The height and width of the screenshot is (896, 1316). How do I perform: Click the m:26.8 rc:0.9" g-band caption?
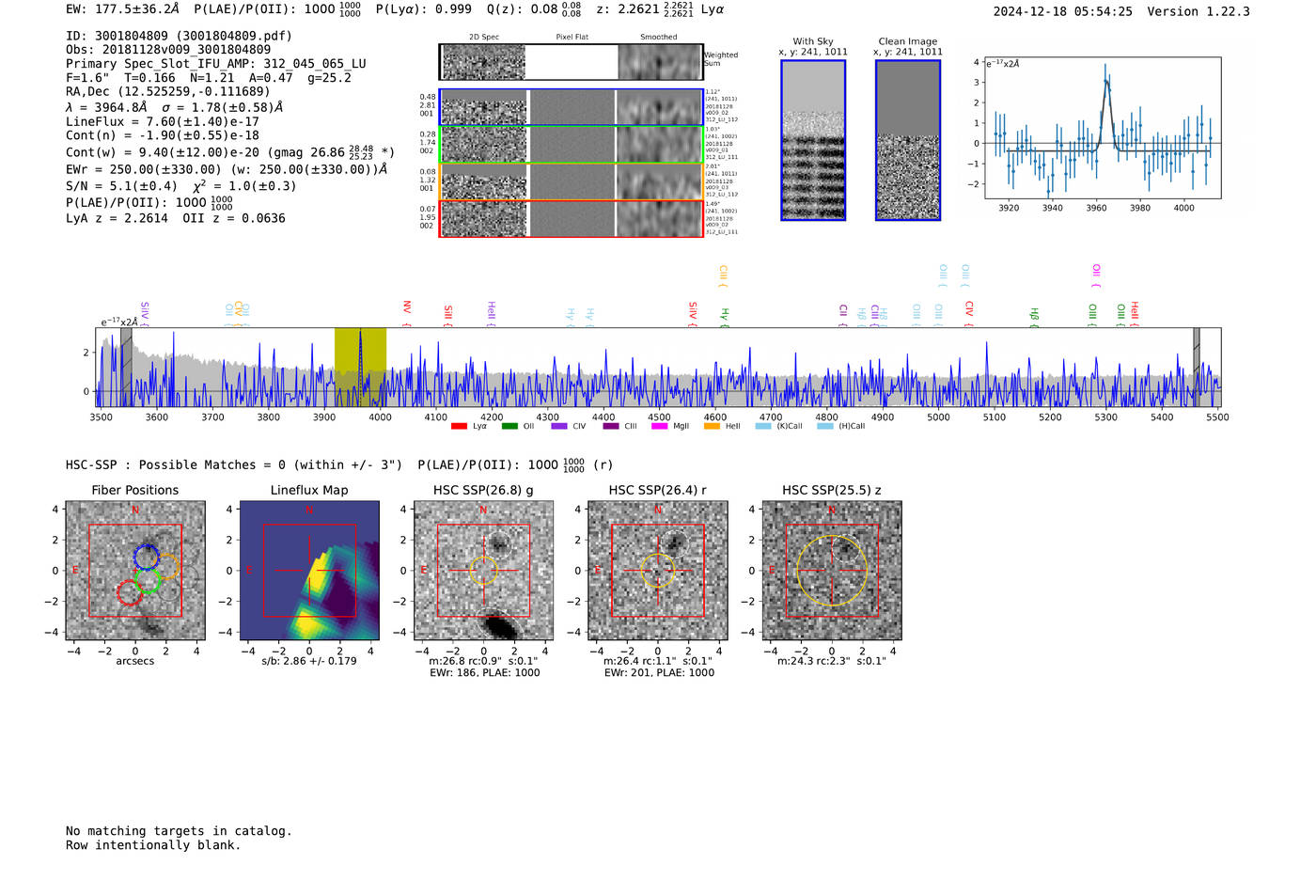click(x=483, y=661)
